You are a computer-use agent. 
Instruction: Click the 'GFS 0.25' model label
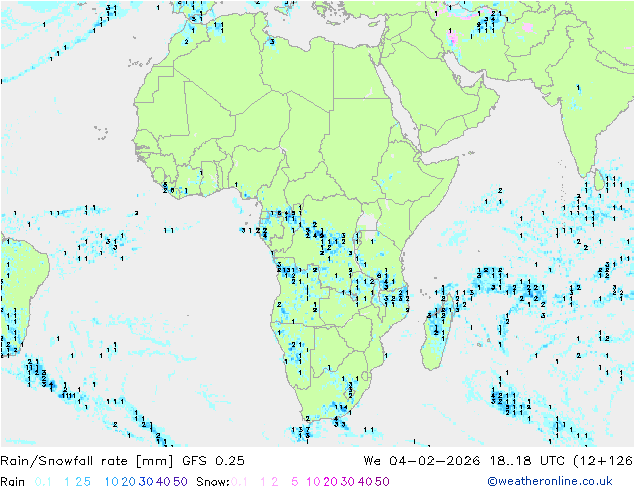pos(213,461)
